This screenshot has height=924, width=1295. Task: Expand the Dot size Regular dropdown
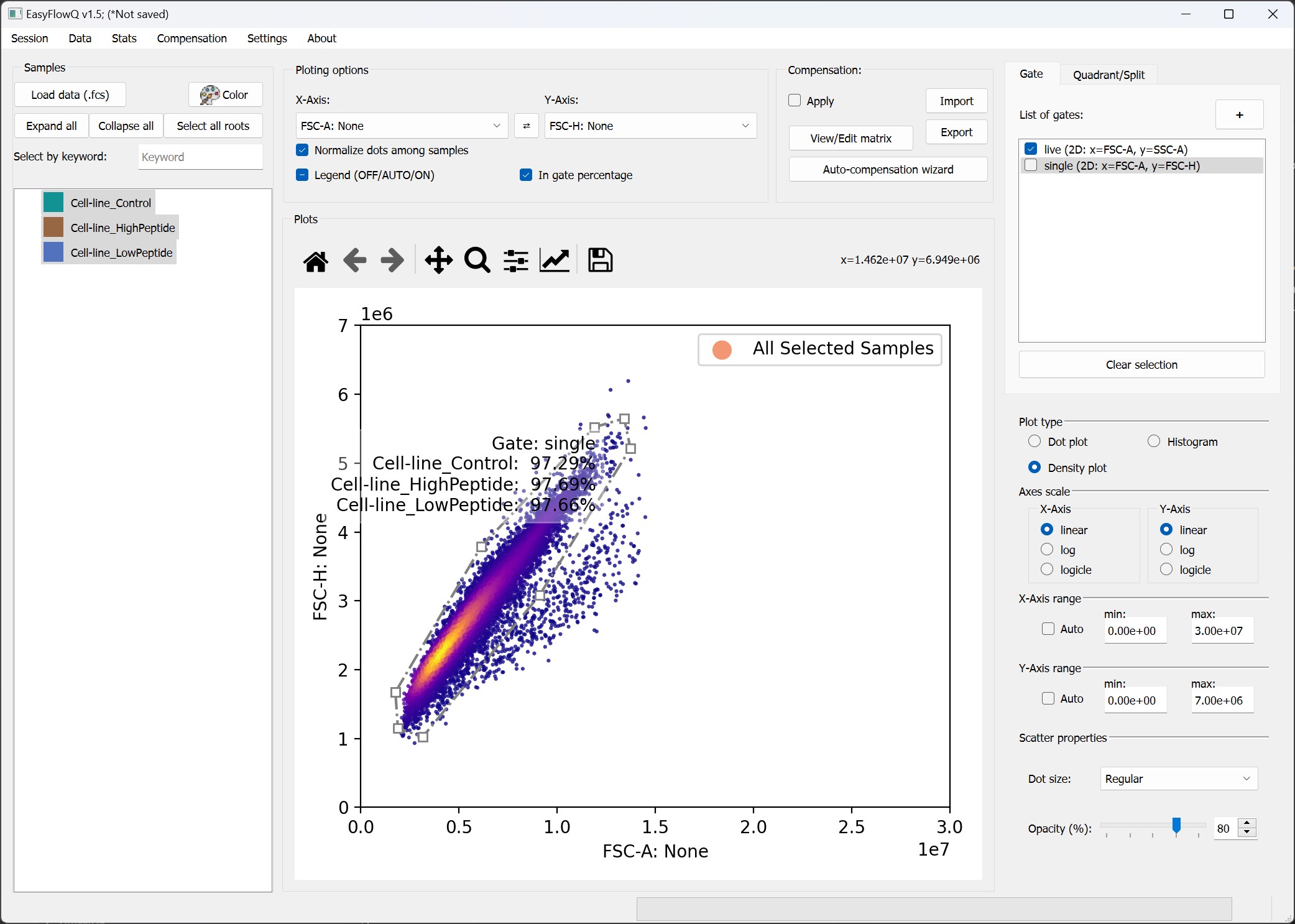click(1179, 778)
